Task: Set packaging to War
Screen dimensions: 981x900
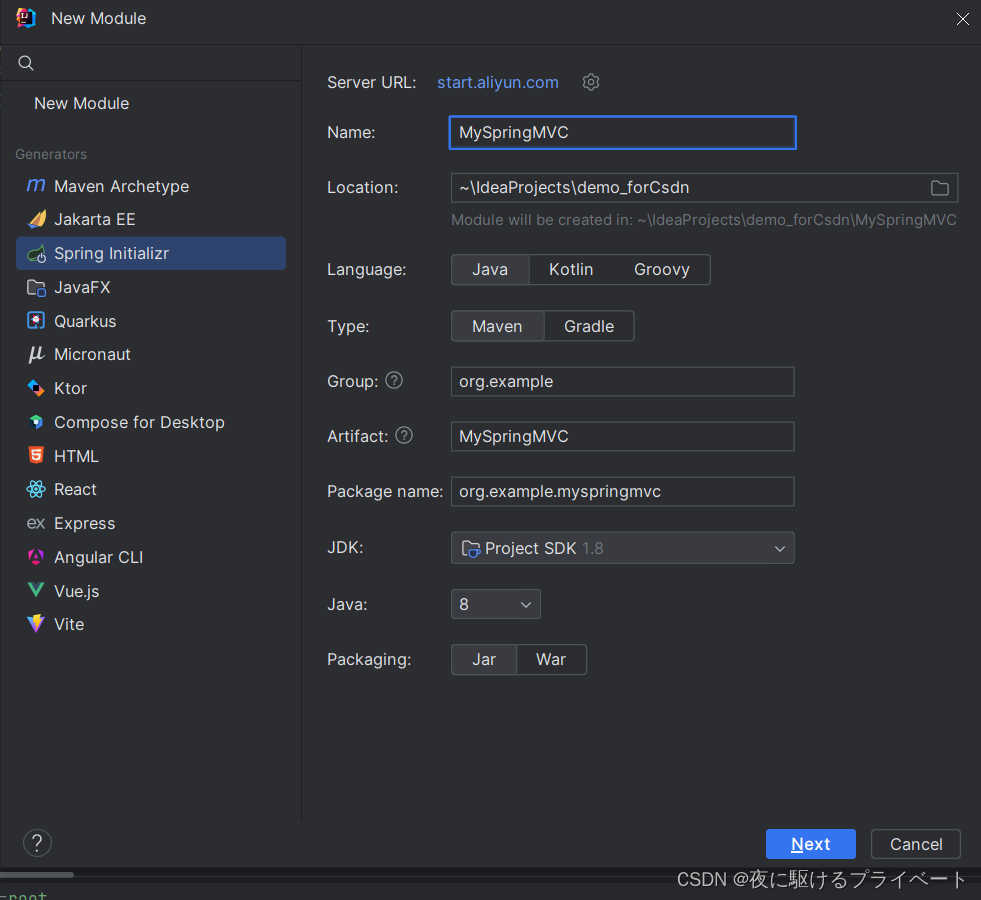Action: 551,660
